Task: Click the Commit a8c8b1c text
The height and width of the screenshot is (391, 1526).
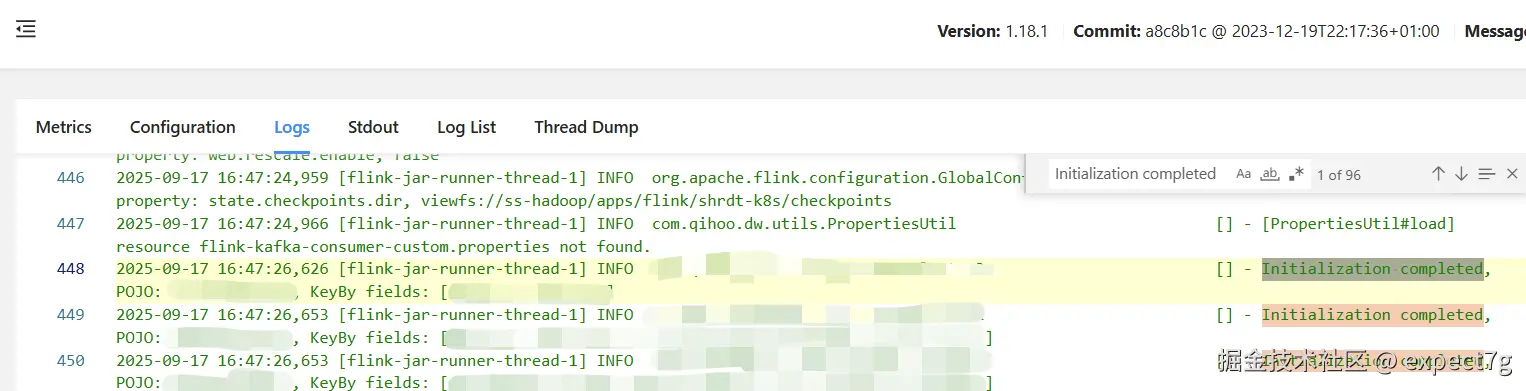Action: (x=1256, y=31)
